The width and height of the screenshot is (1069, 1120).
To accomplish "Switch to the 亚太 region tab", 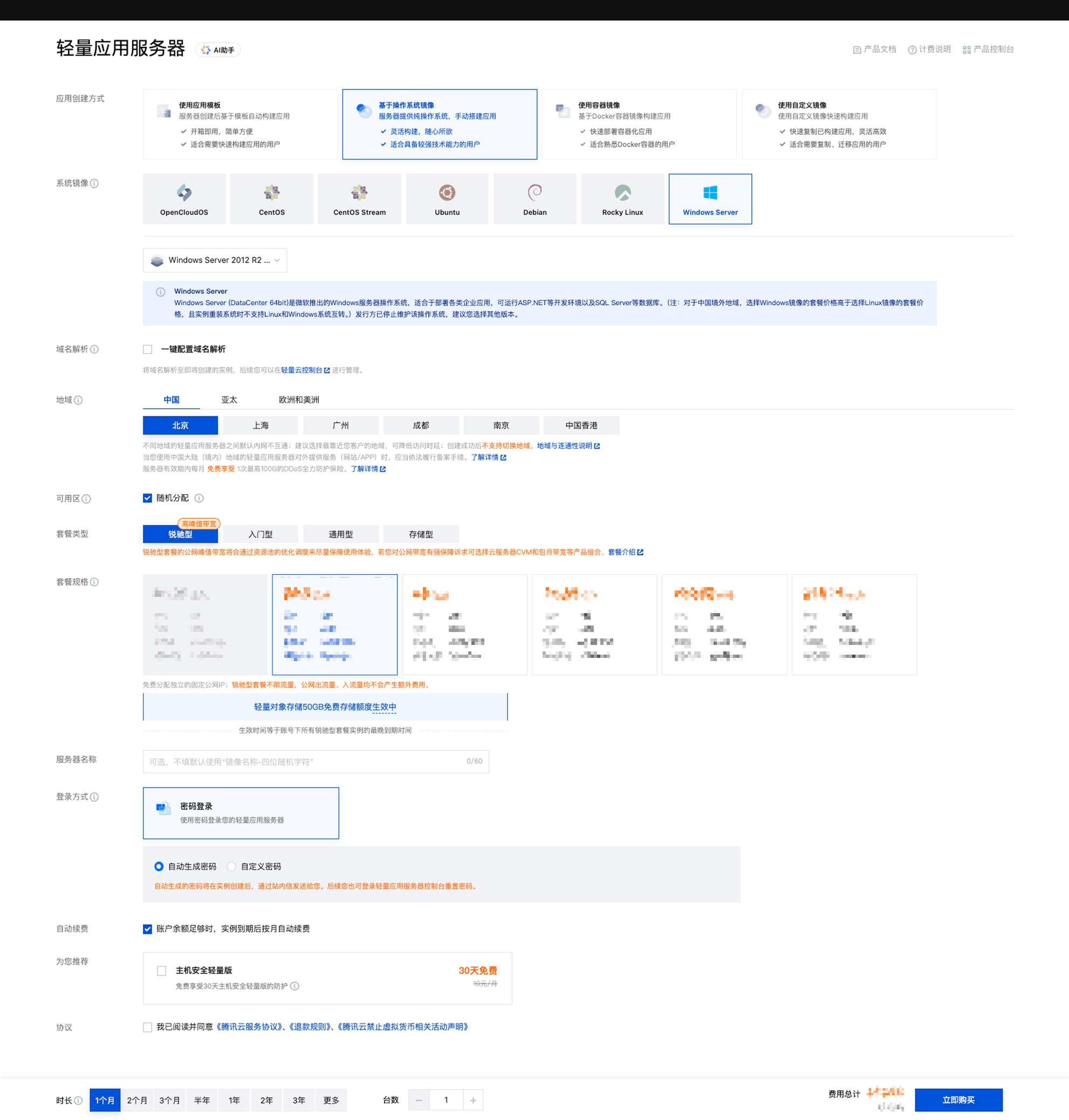I will 229,400.
